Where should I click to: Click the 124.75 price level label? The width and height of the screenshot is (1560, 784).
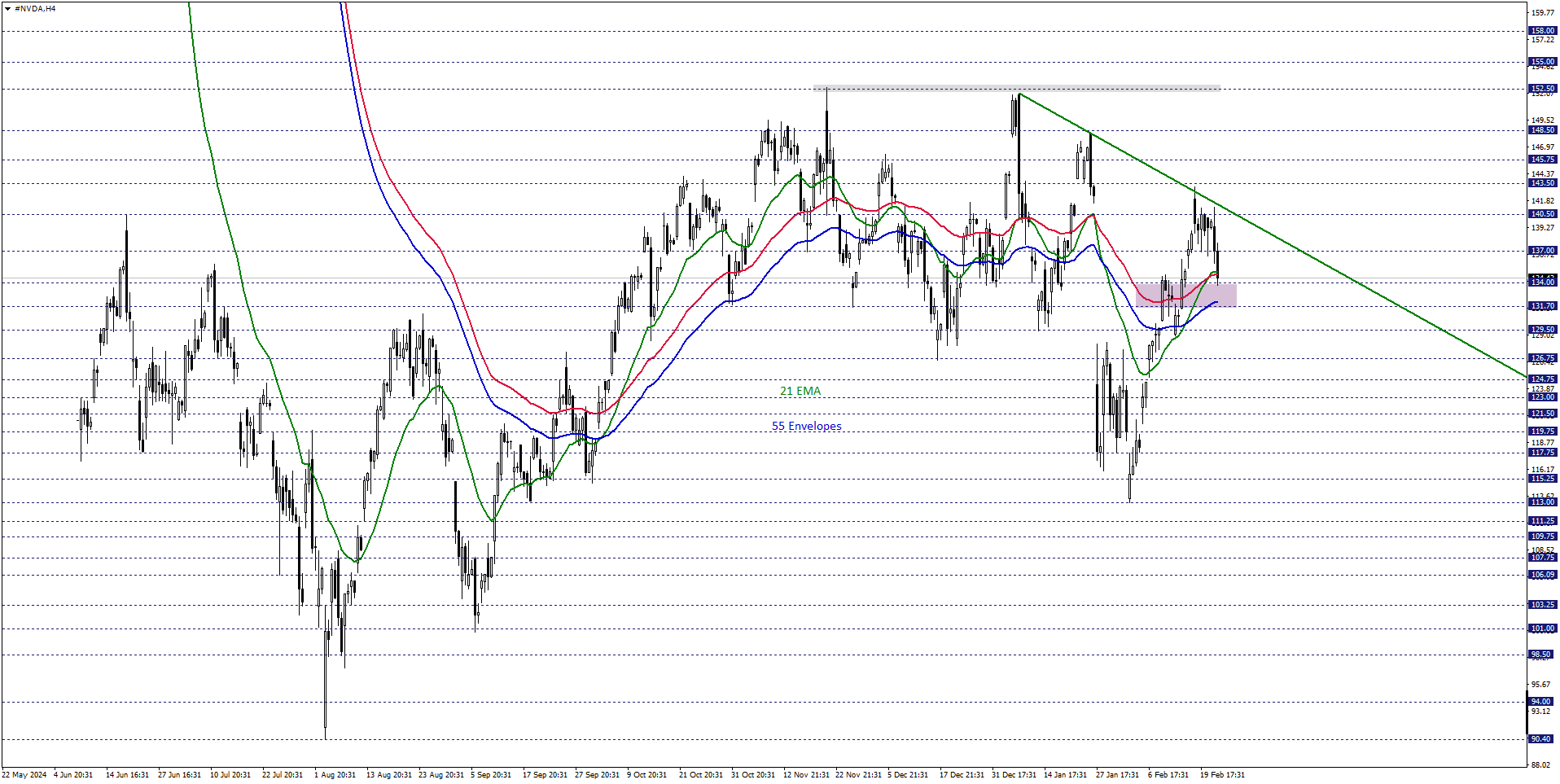click(x=1542, y=379)
